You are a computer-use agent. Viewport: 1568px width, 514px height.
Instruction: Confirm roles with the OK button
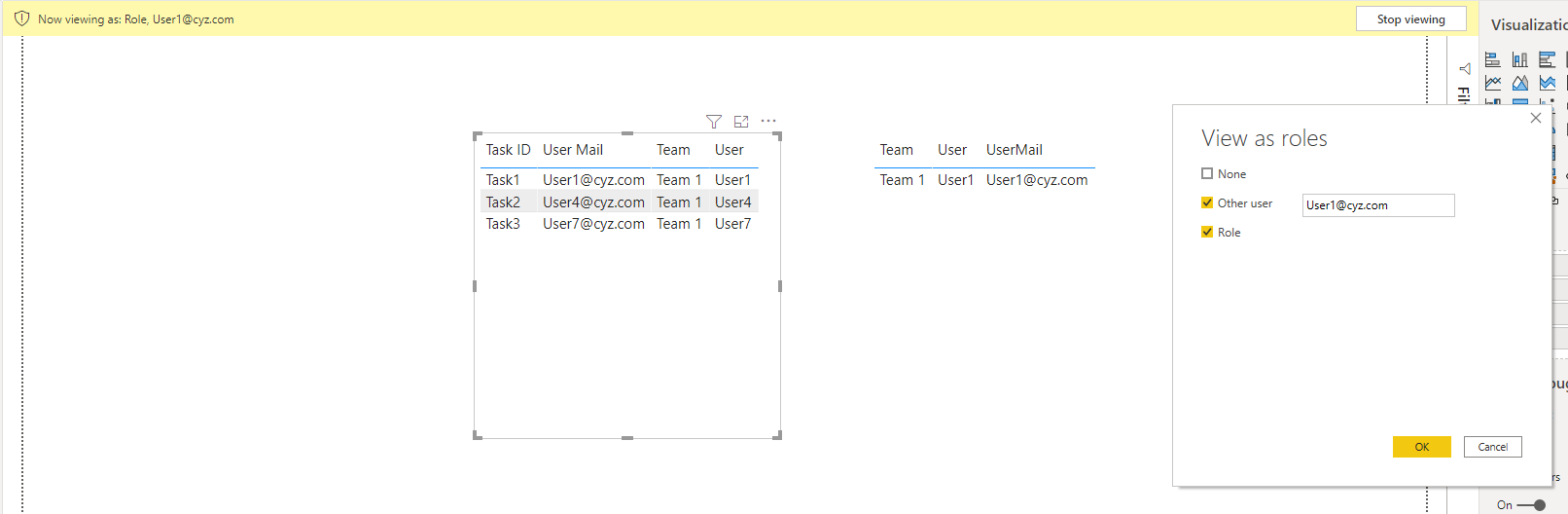(1422, 447)
